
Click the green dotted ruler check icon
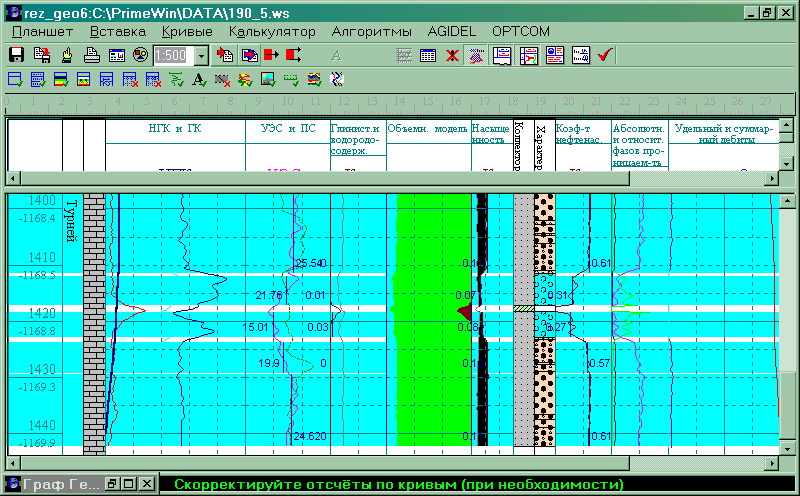click(291, 80)
